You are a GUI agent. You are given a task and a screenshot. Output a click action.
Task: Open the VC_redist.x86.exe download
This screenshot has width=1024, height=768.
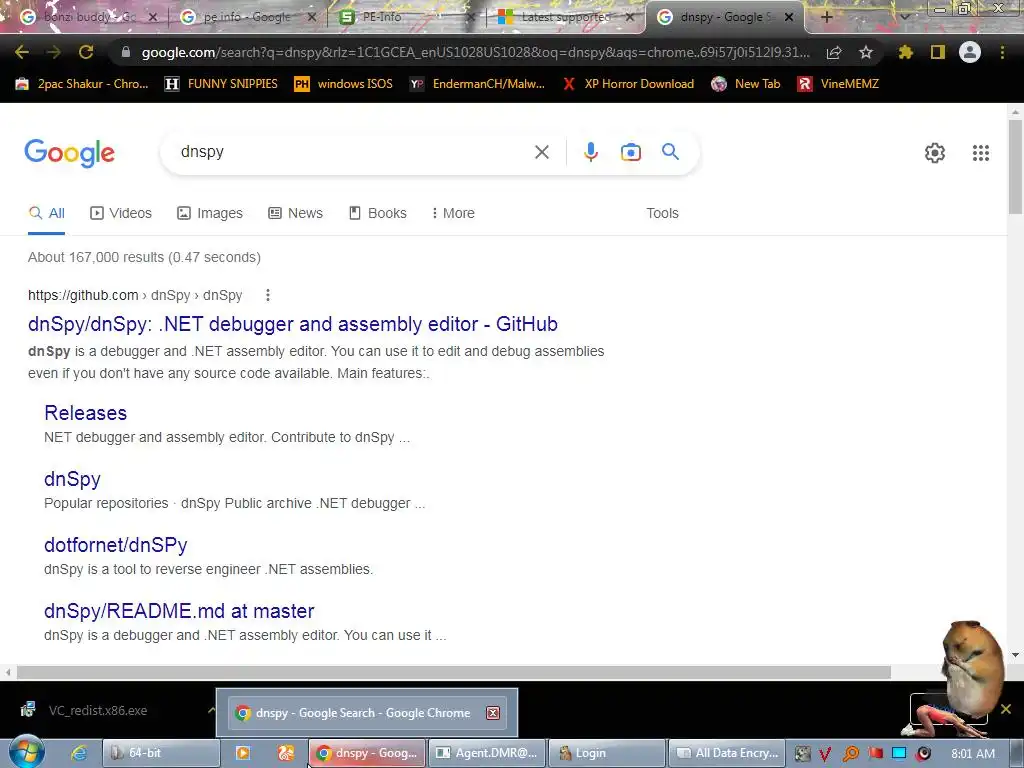tap(98, 710)
